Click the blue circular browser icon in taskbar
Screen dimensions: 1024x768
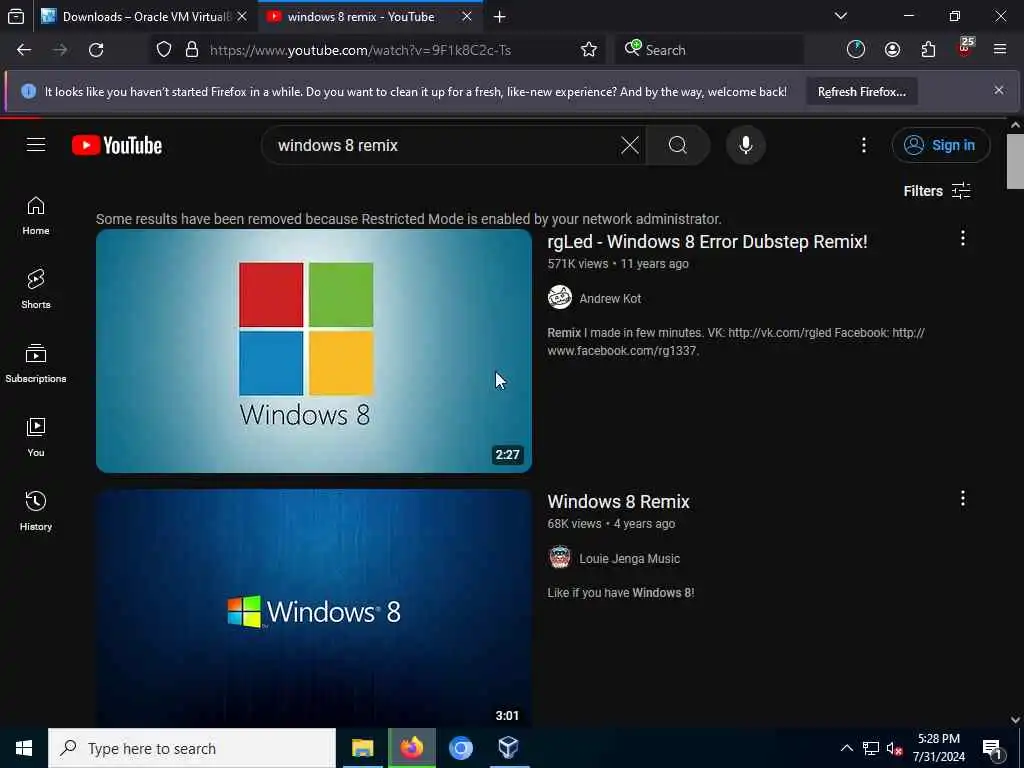(460, 748)
